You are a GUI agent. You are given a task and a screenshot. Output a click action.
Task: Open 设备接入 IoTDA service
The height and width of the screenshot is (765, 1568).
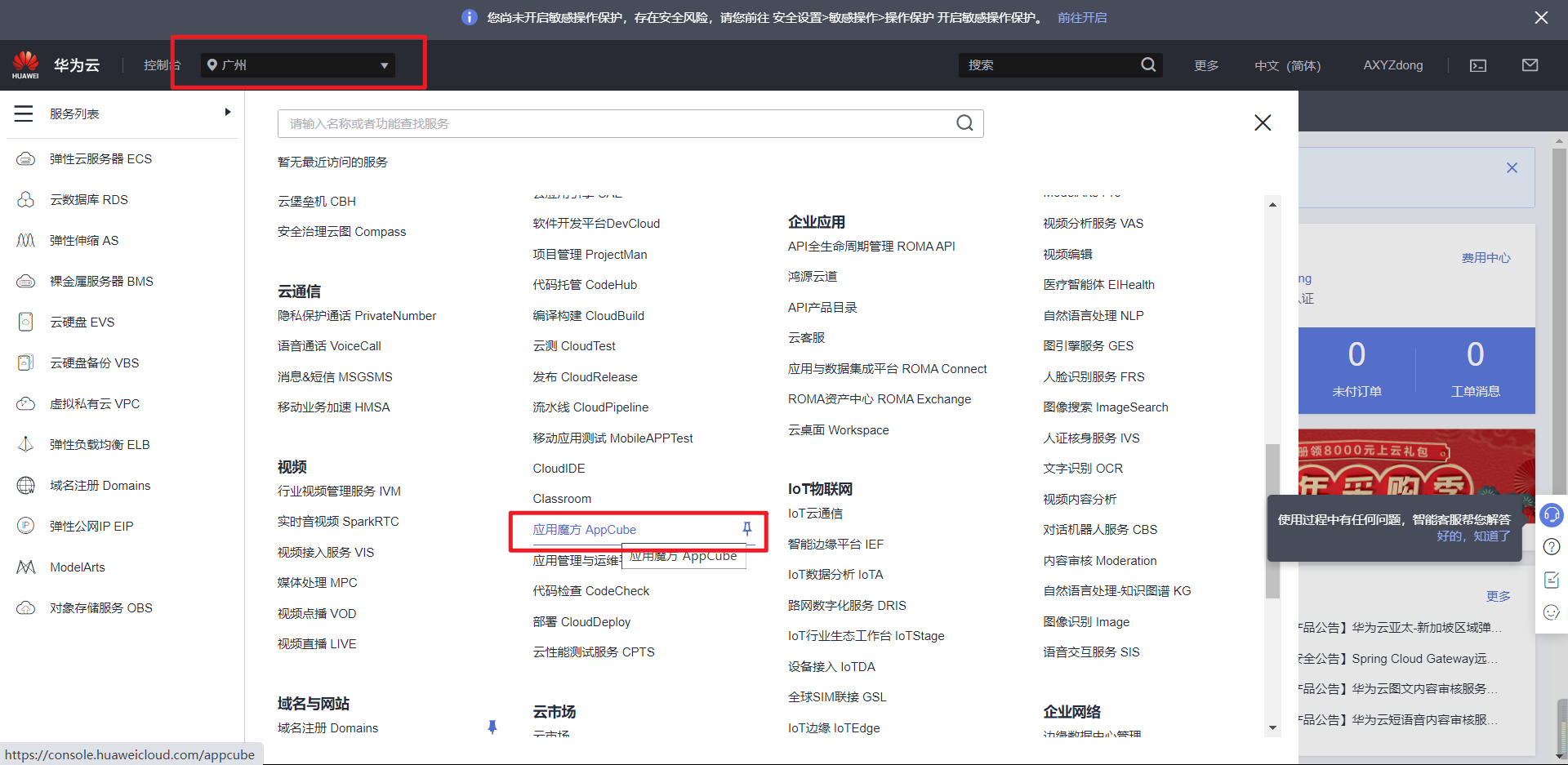[831, 667]
